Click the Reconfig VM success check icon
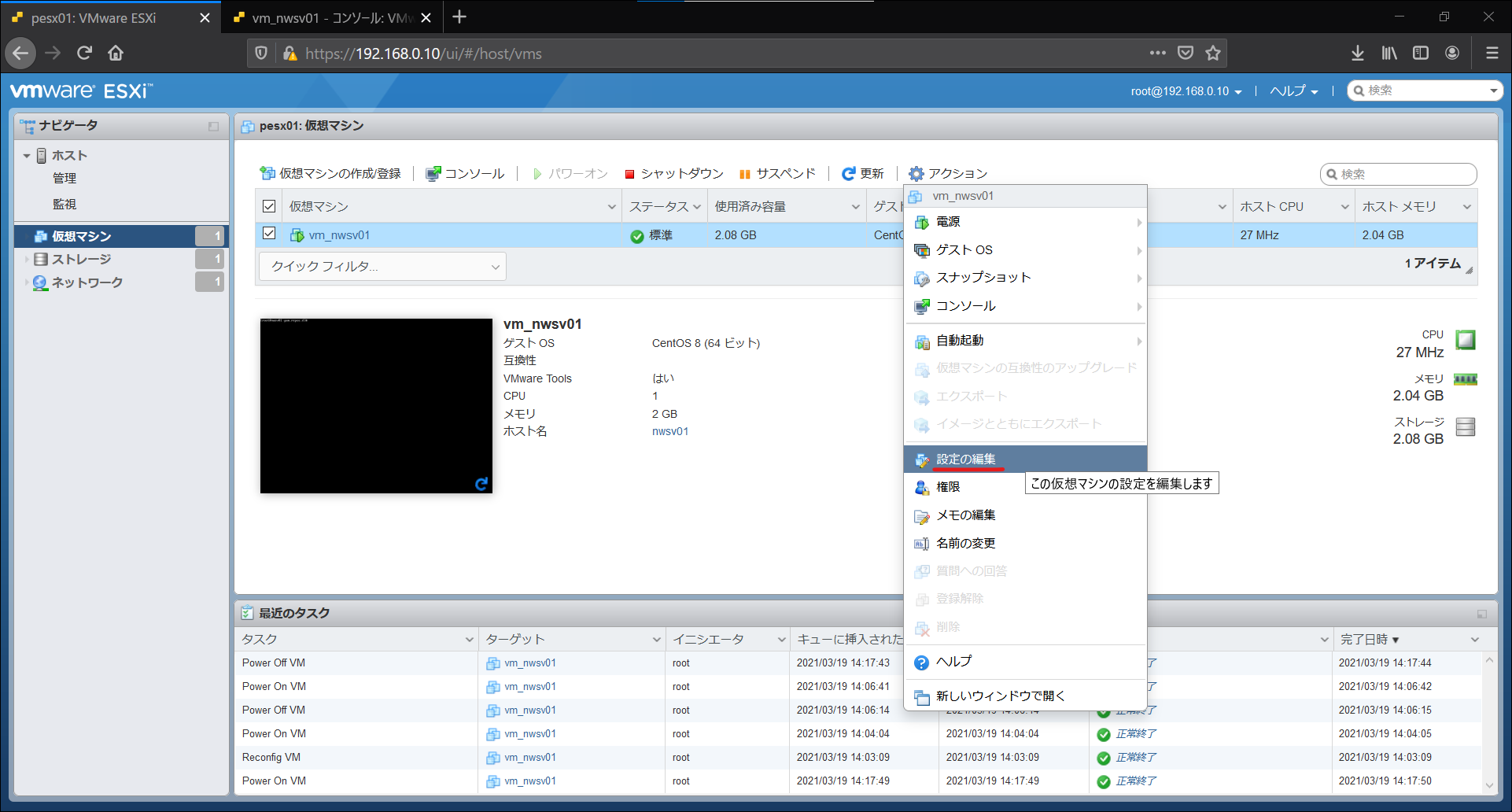1512x812 pixels. coord(1104,758)
